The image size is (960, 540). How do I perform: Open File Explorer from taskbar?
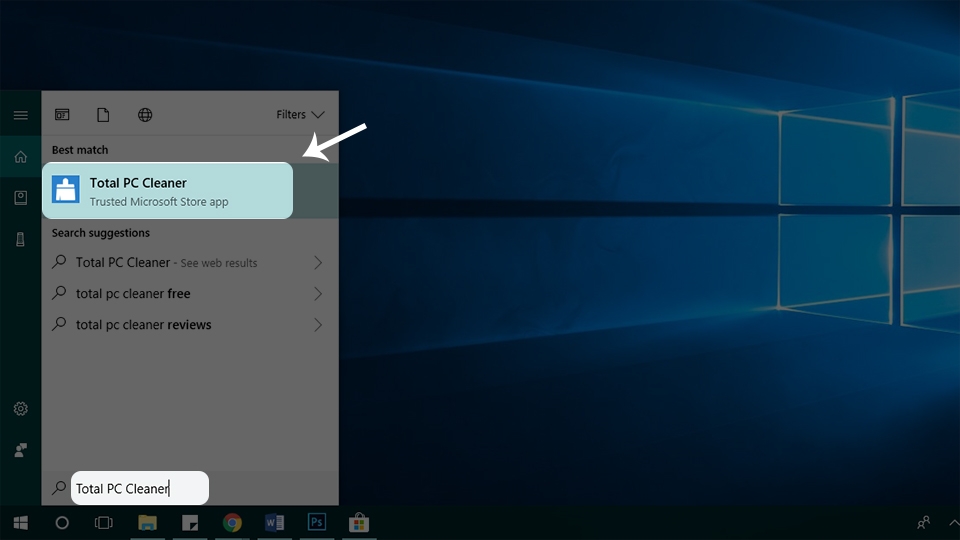coord(148,523)
